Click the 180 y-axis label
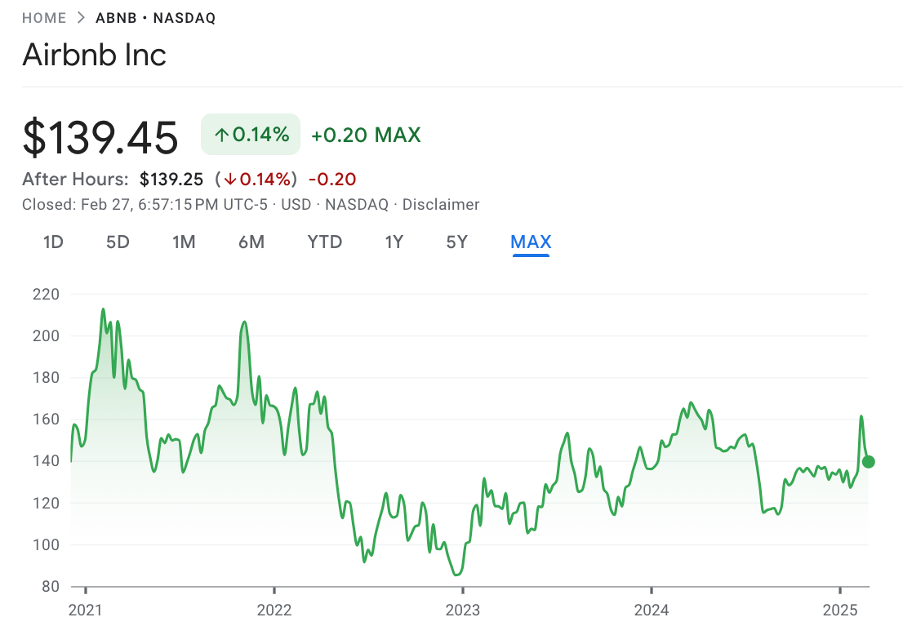This screenshot has width=904, height=636. [x=46, y=378]
